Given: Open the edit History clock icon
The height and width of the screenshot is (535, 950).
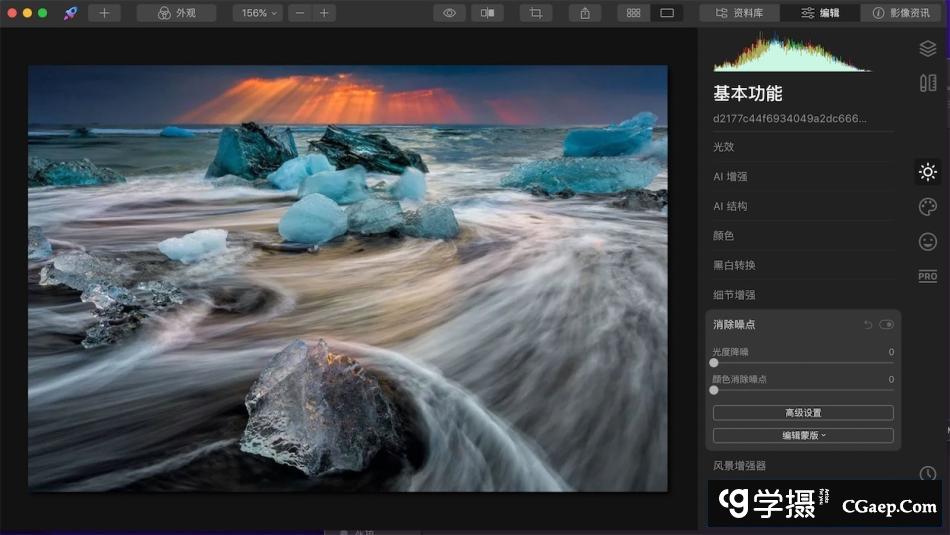Looking at the screenshot, I should 927,473.
